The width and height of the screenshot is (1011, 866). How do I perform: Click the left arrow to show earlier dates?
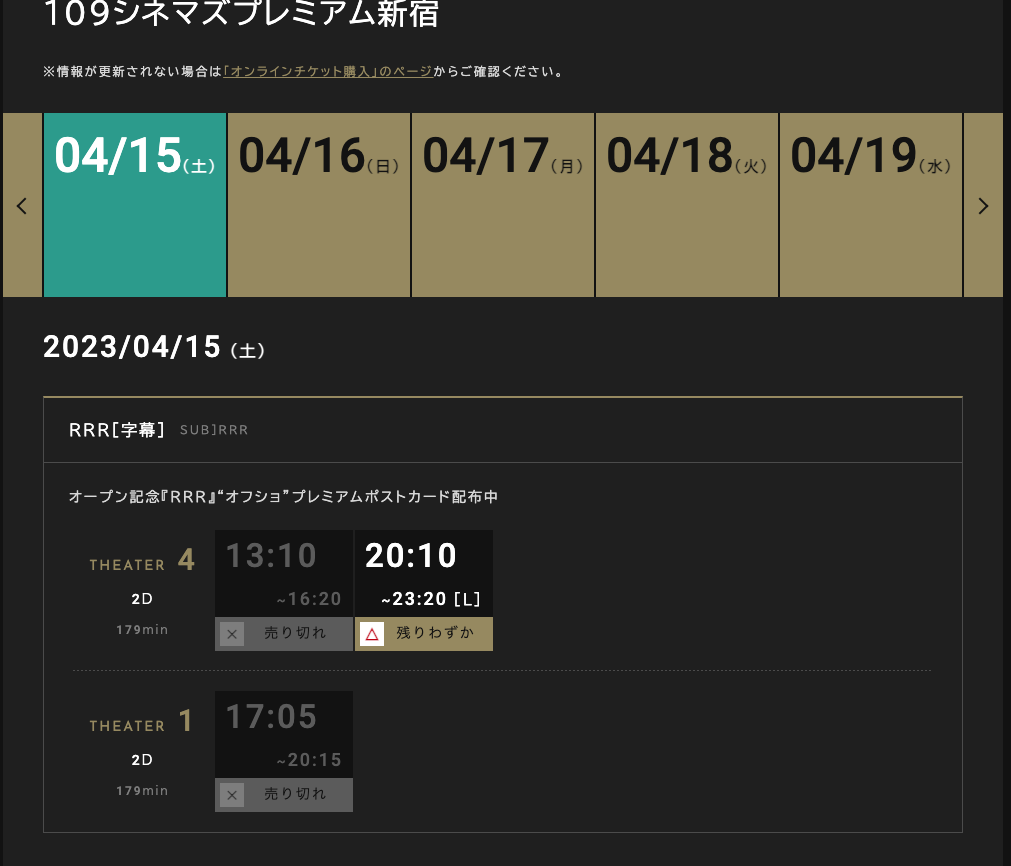[x=22, y=206]
